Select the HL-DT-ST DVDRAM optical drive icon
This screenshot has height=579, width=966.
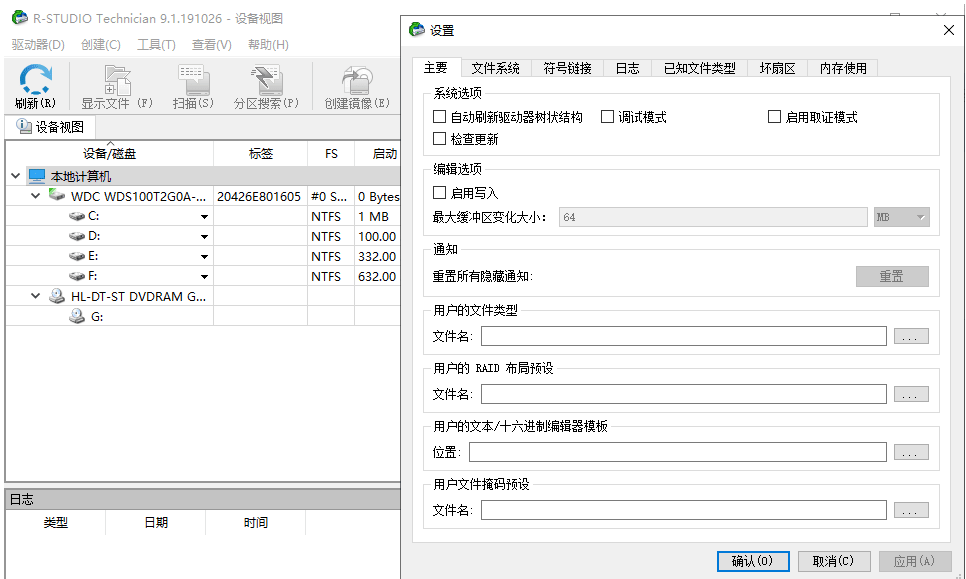(x=57, y=296)
